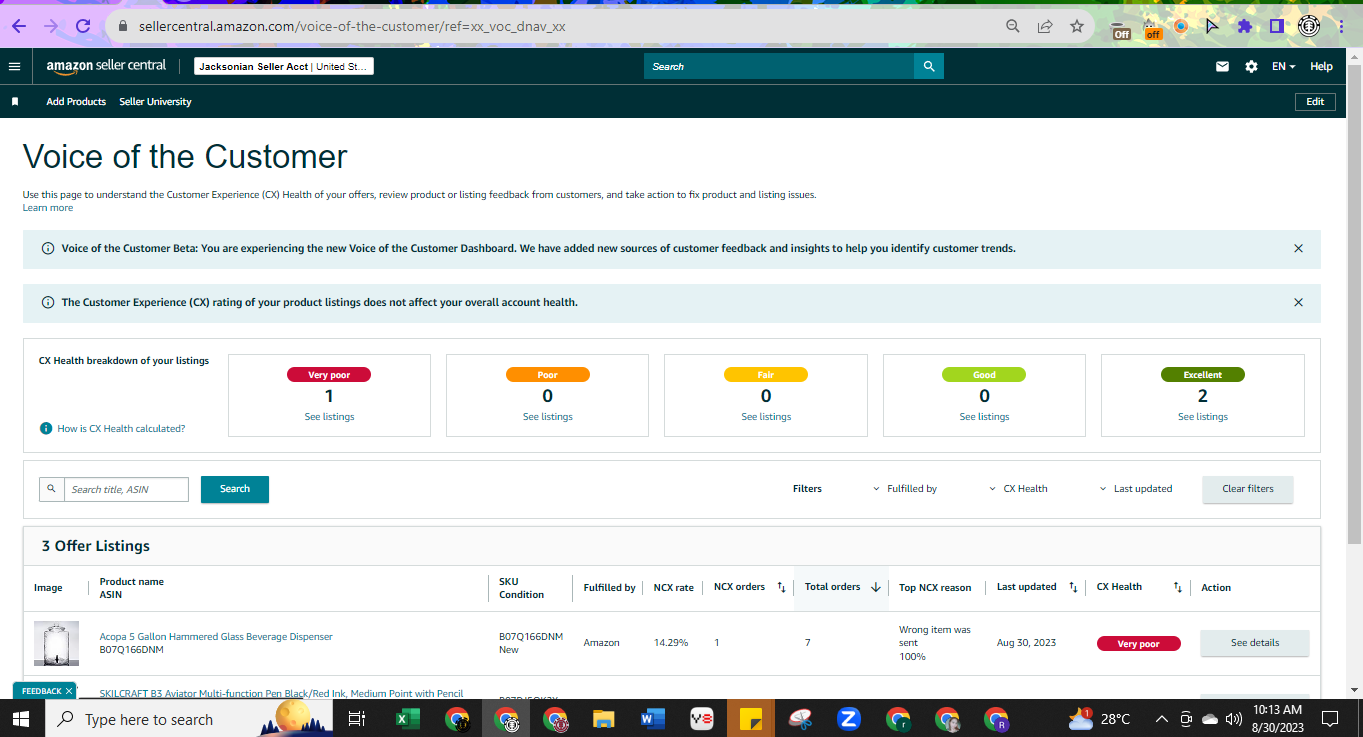Click the browser address bar URL

point(352,27)
